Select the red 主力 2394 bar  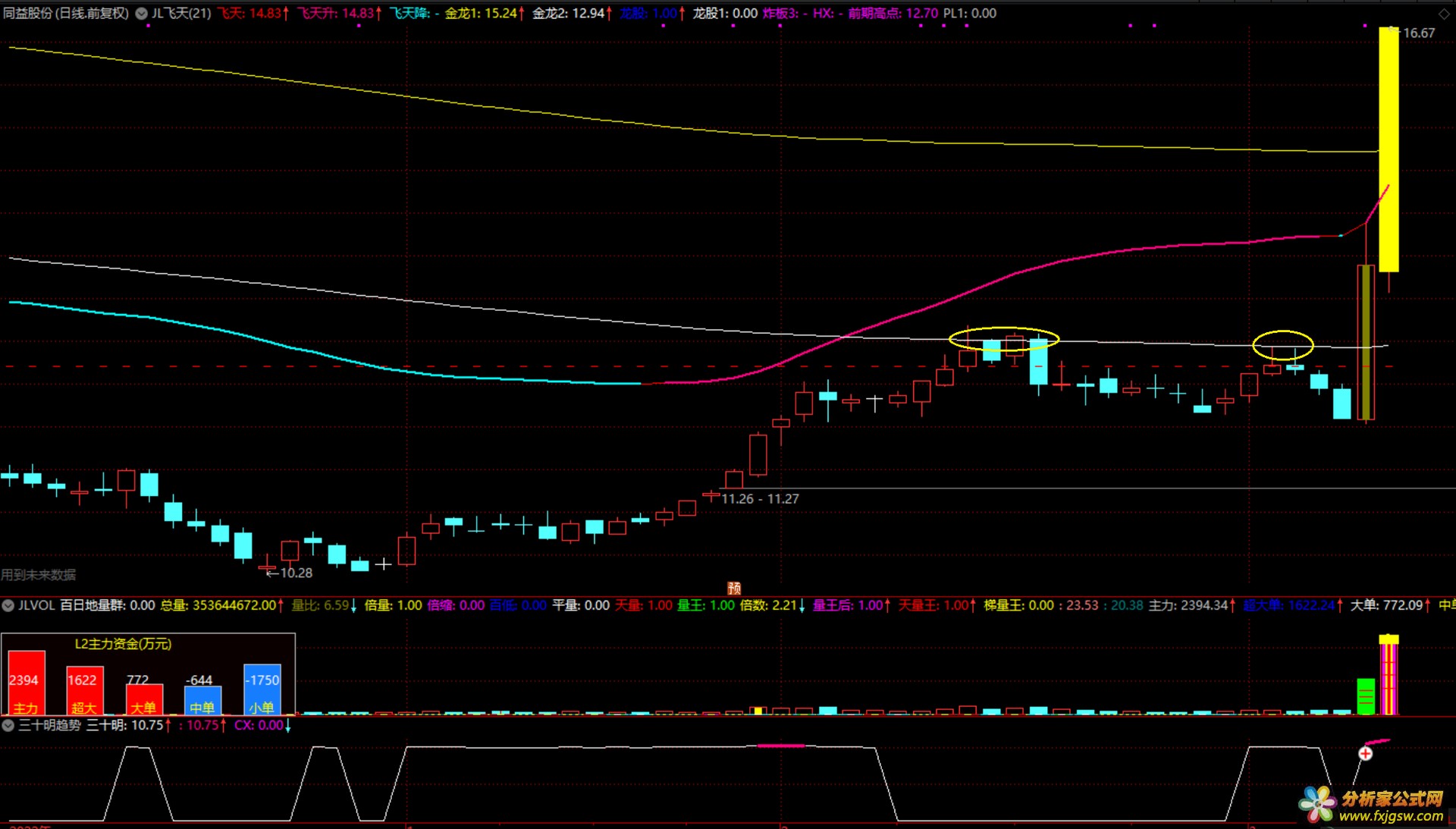pos(27,683)
